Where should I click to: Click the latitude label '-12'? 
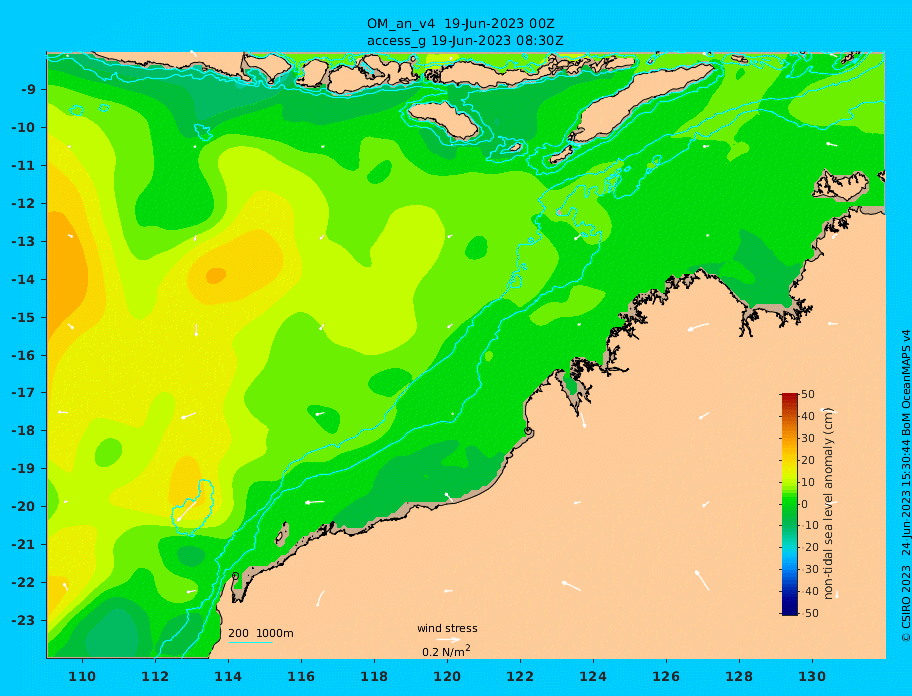tap(24, 204)
